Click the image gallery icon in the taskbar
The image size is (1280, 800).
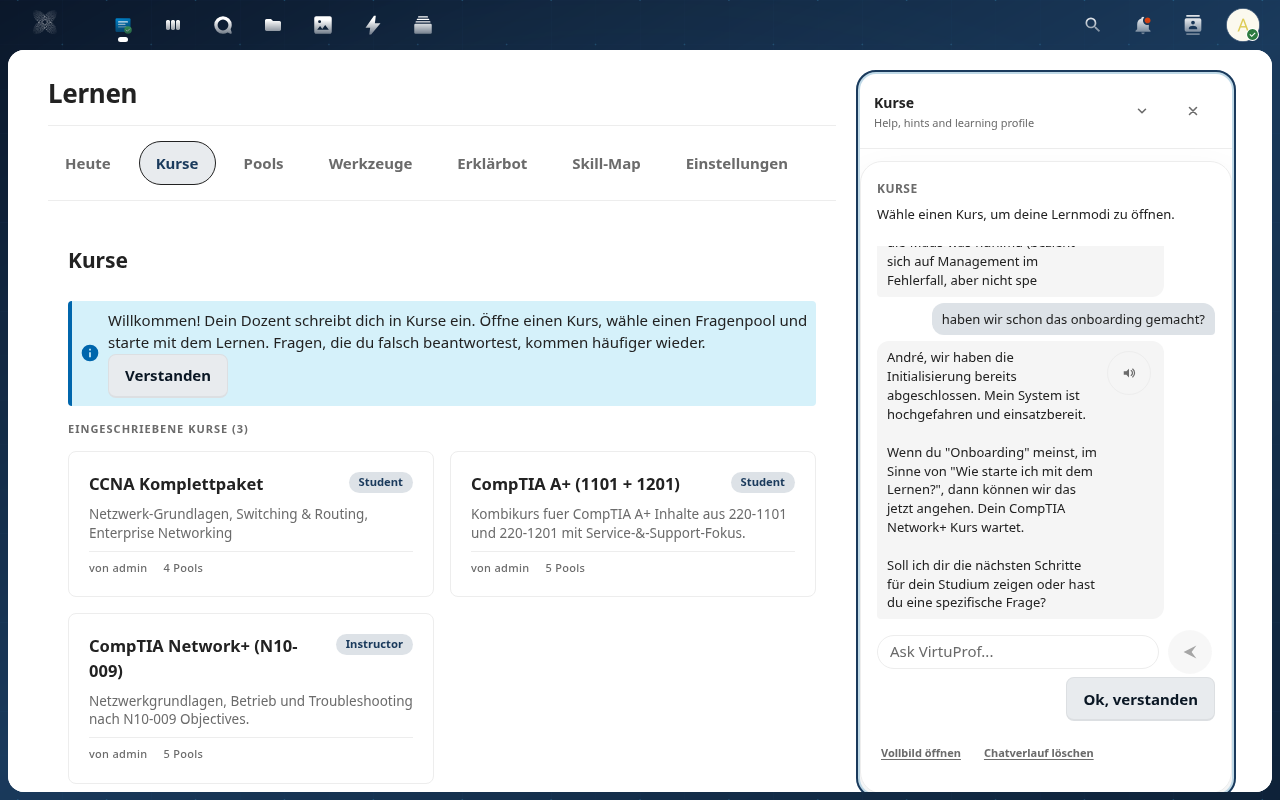(x=323, y=25)
